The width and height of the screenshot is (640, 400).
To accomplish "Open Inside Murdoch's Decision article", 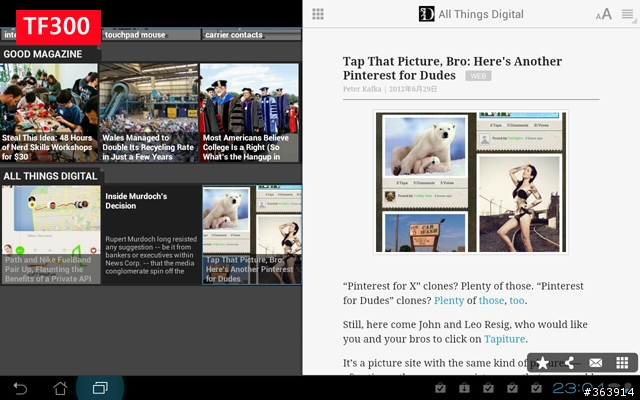I will (x=151, y=235).
